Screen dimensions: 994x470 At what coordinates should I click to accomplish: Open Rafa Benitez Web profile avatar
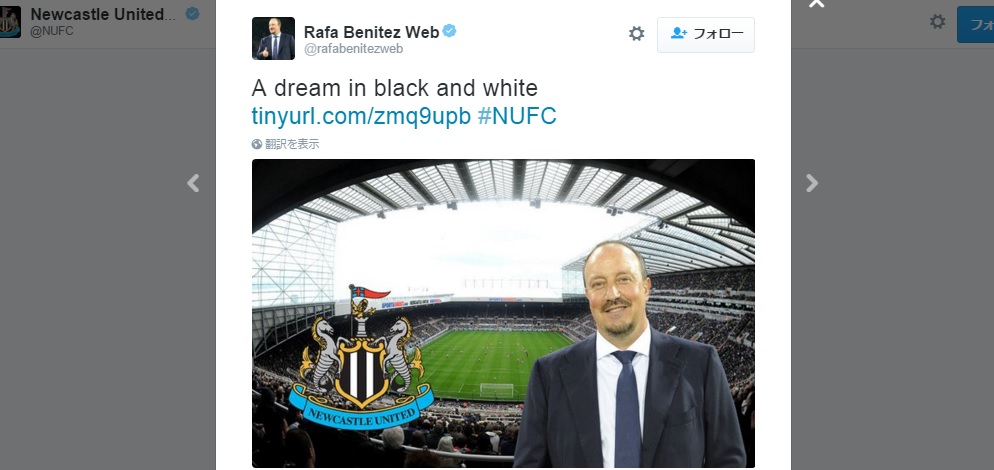[x=273, y=38]
